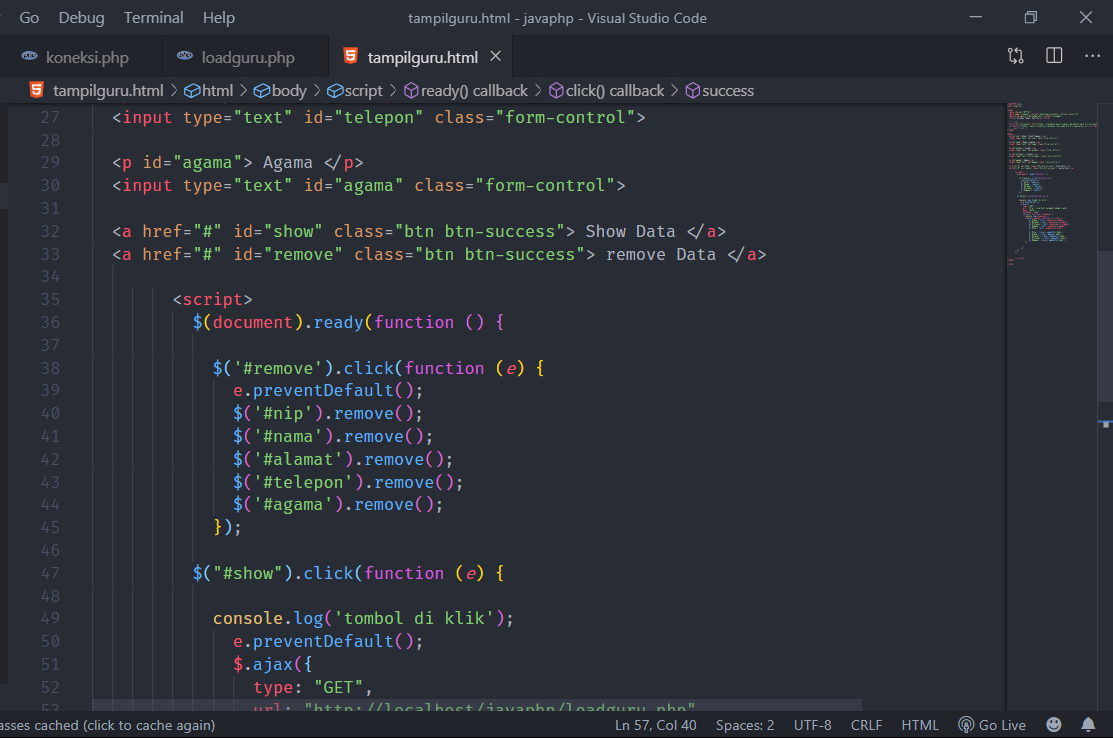Screen dimensions: 1113x738
Task: Restore down the VS Code window
Action: click(x=1031, y=17)
